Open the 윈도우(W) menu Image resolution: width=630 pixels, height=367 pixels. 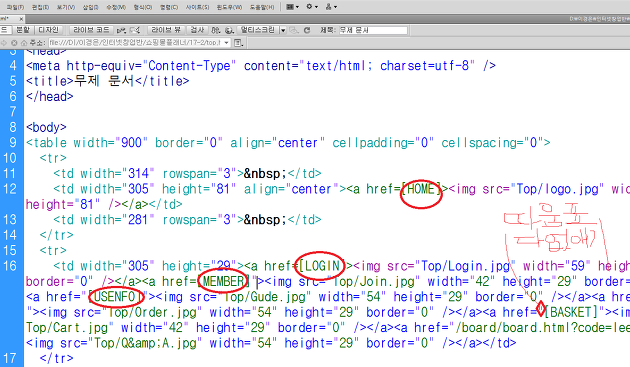click(x=229, y=7)
